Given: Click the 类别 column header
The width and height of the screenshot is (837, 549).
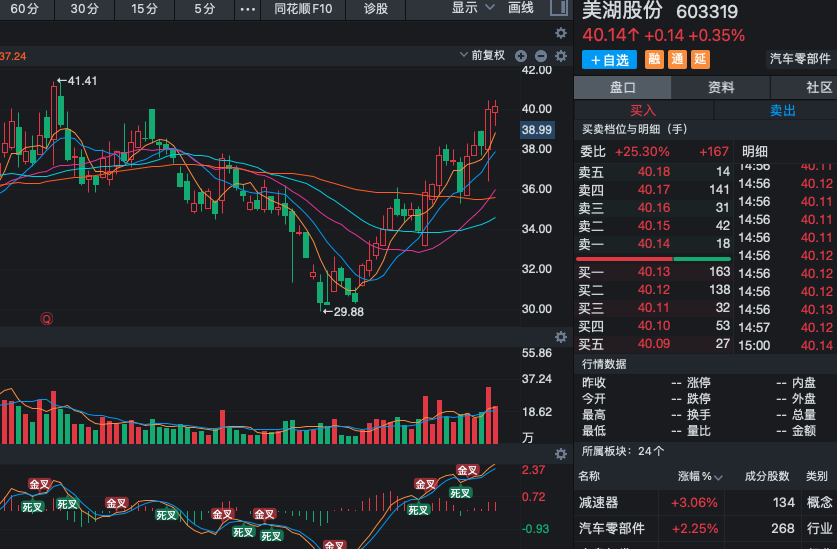Looking at the screenshot, I should (817, 476).
